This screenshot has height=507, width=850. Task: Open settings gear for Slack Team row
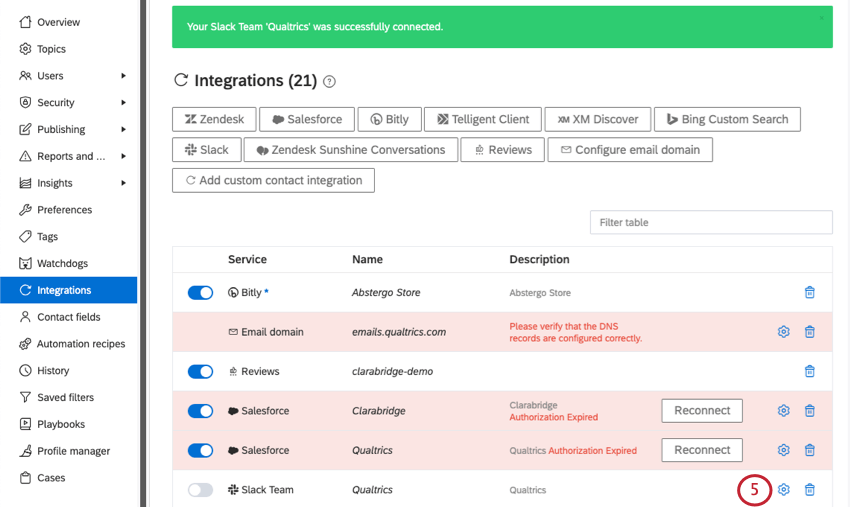click(783, 490)
